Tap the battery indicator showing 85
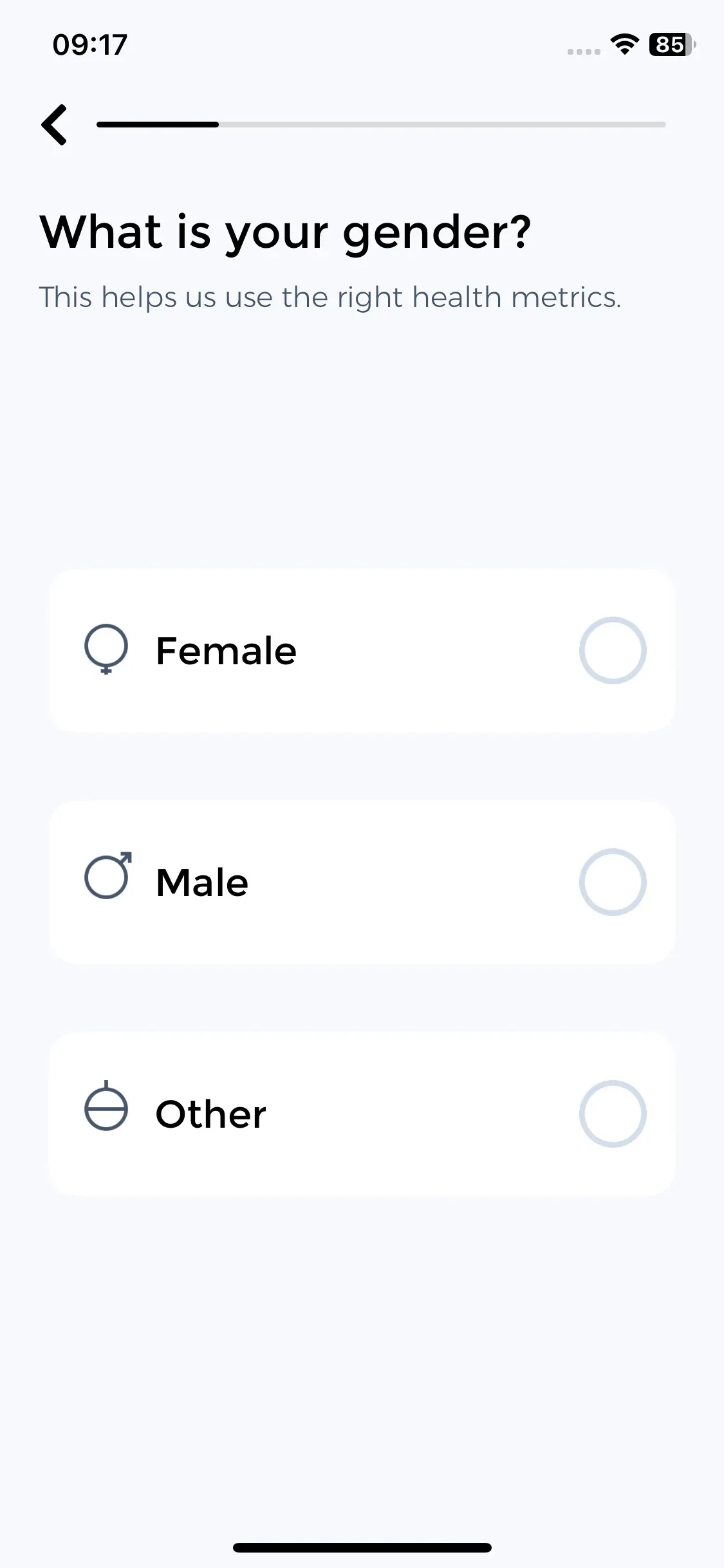Image resolution: width=724 pixels, height=1568 pixels. click(673, 44)
